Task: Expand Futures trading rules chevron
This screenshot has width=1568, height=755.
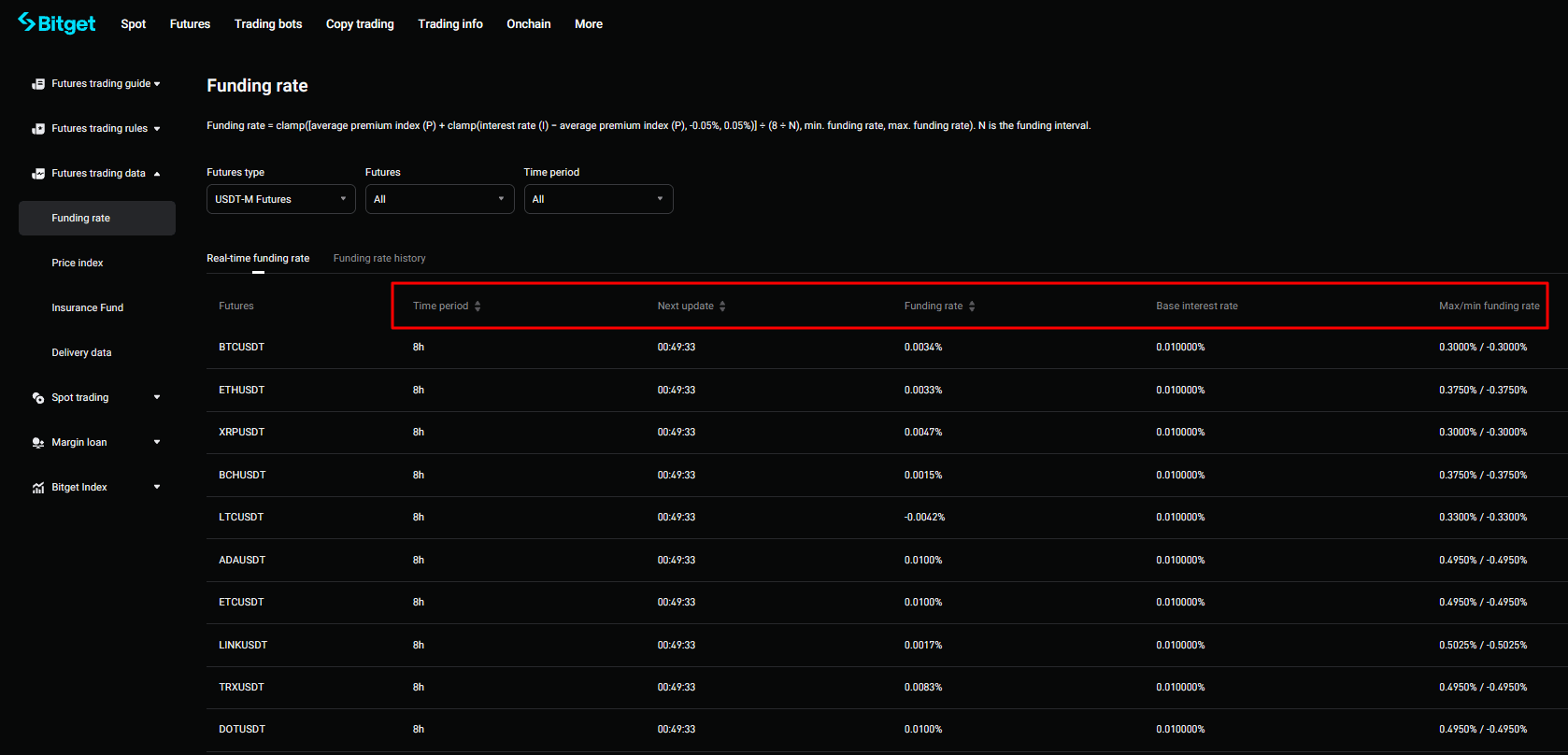Action: click(157, 129)
